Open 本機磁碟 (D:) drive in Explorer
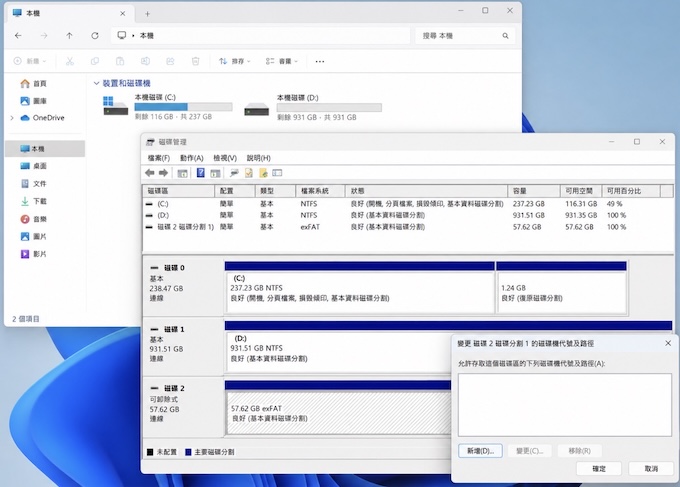This screenshot has width=680, height=487. pyautogui.click(x=313, y=108)
